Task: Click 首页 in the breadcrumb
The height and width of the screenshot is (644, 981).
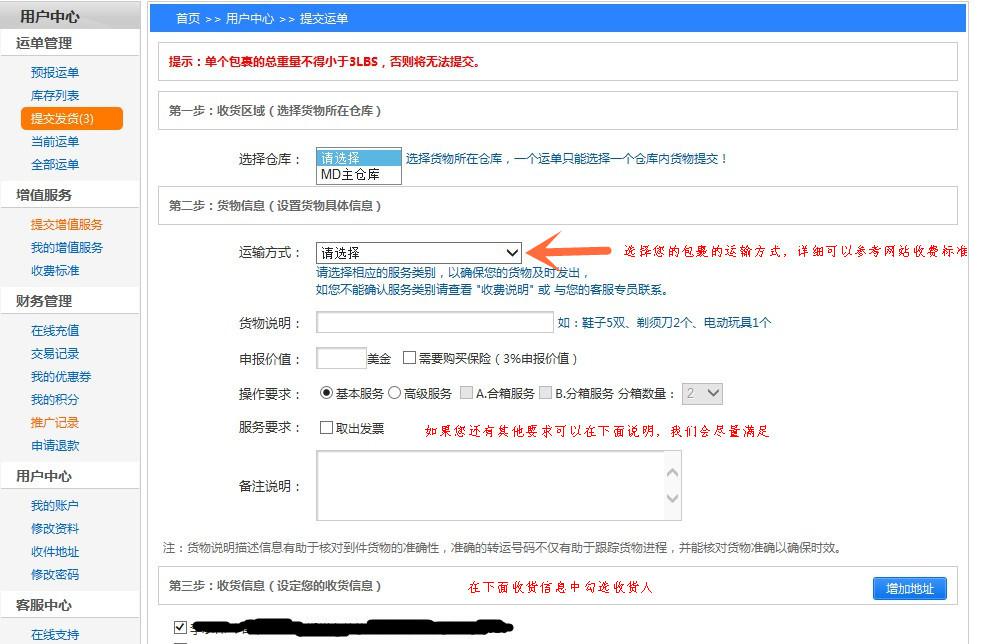Action: coord(188,19)
